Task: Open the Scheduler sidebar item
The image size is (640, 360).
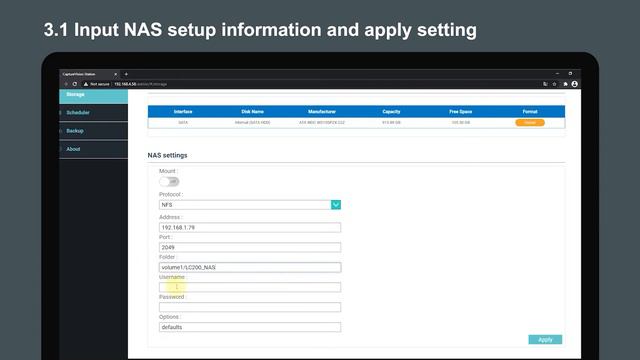Action: click(93, 113)
